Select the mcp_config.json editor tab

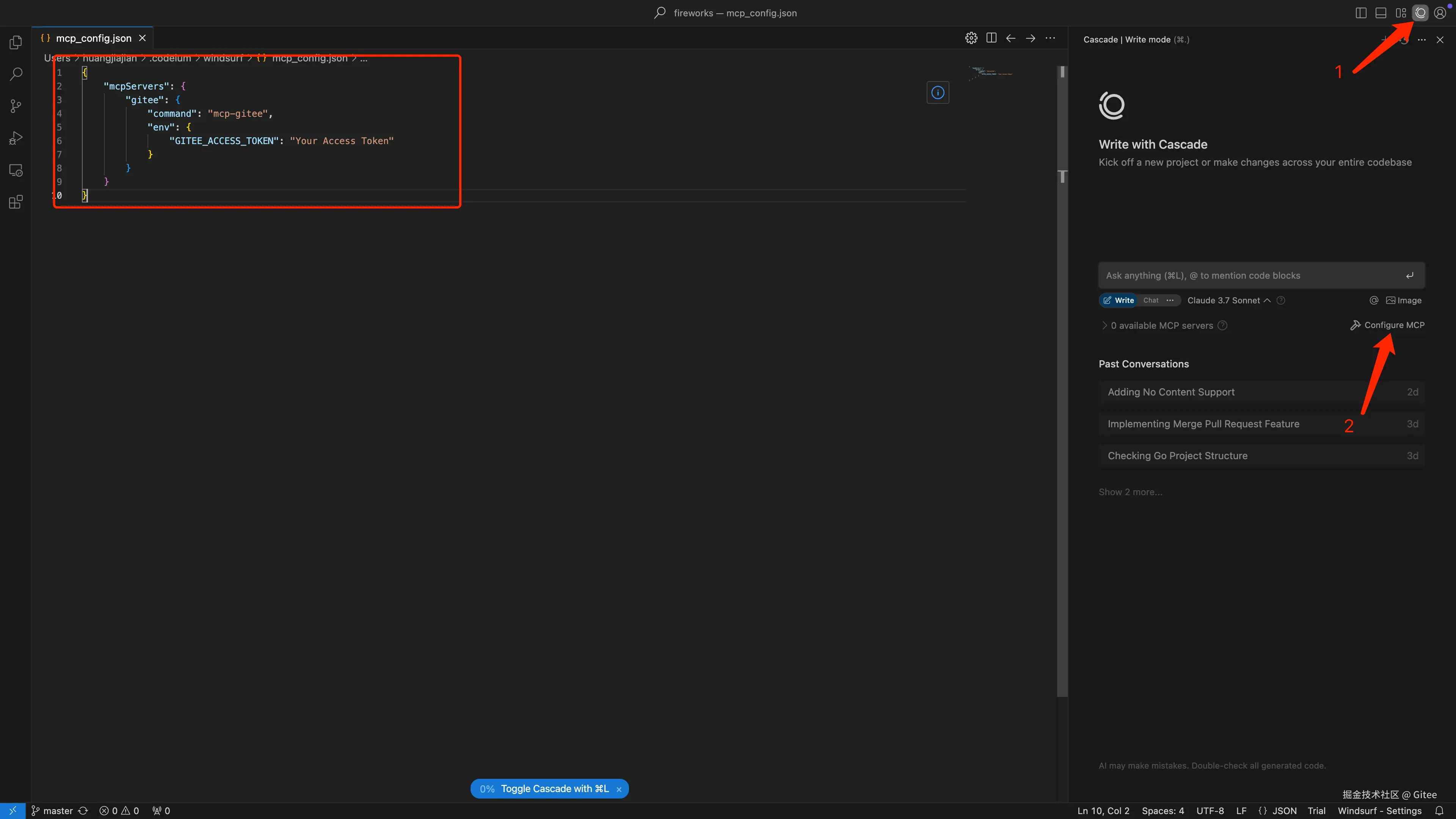pos(93,38)
